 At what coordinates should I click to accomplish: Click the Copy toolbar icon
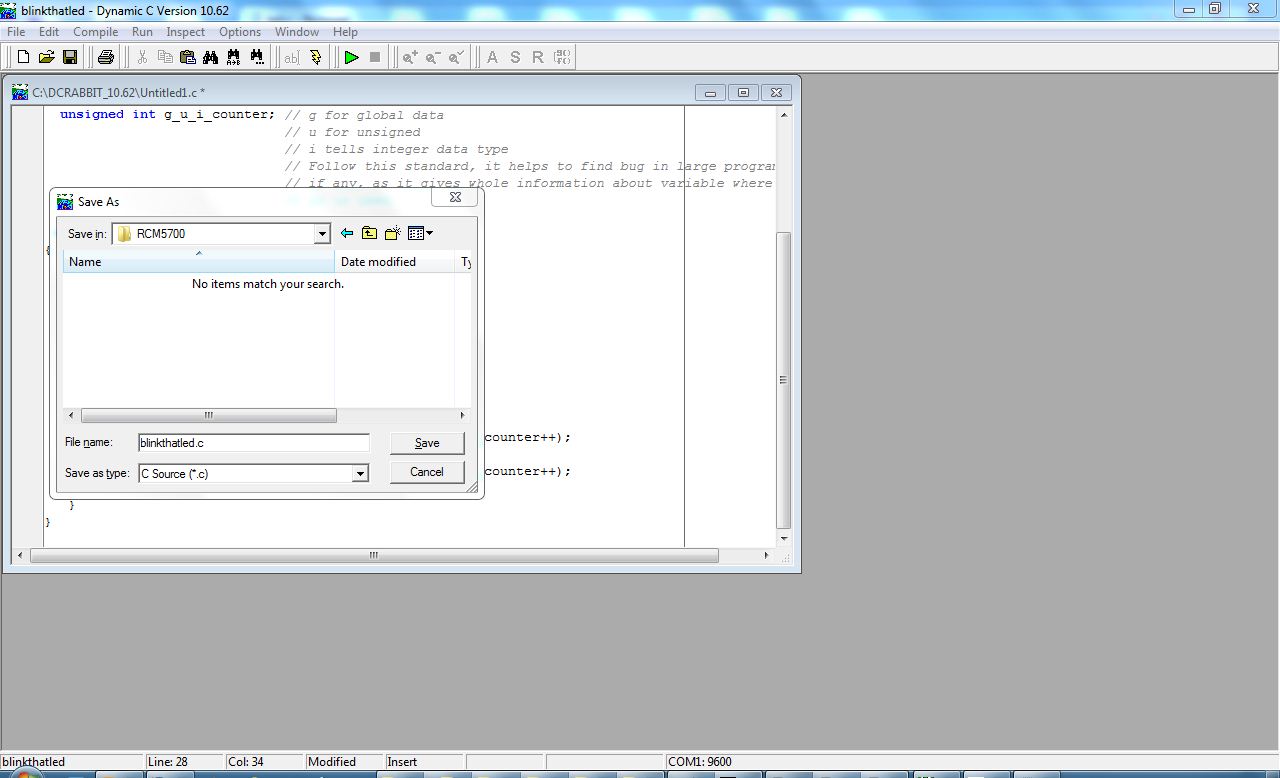point(165,57)
